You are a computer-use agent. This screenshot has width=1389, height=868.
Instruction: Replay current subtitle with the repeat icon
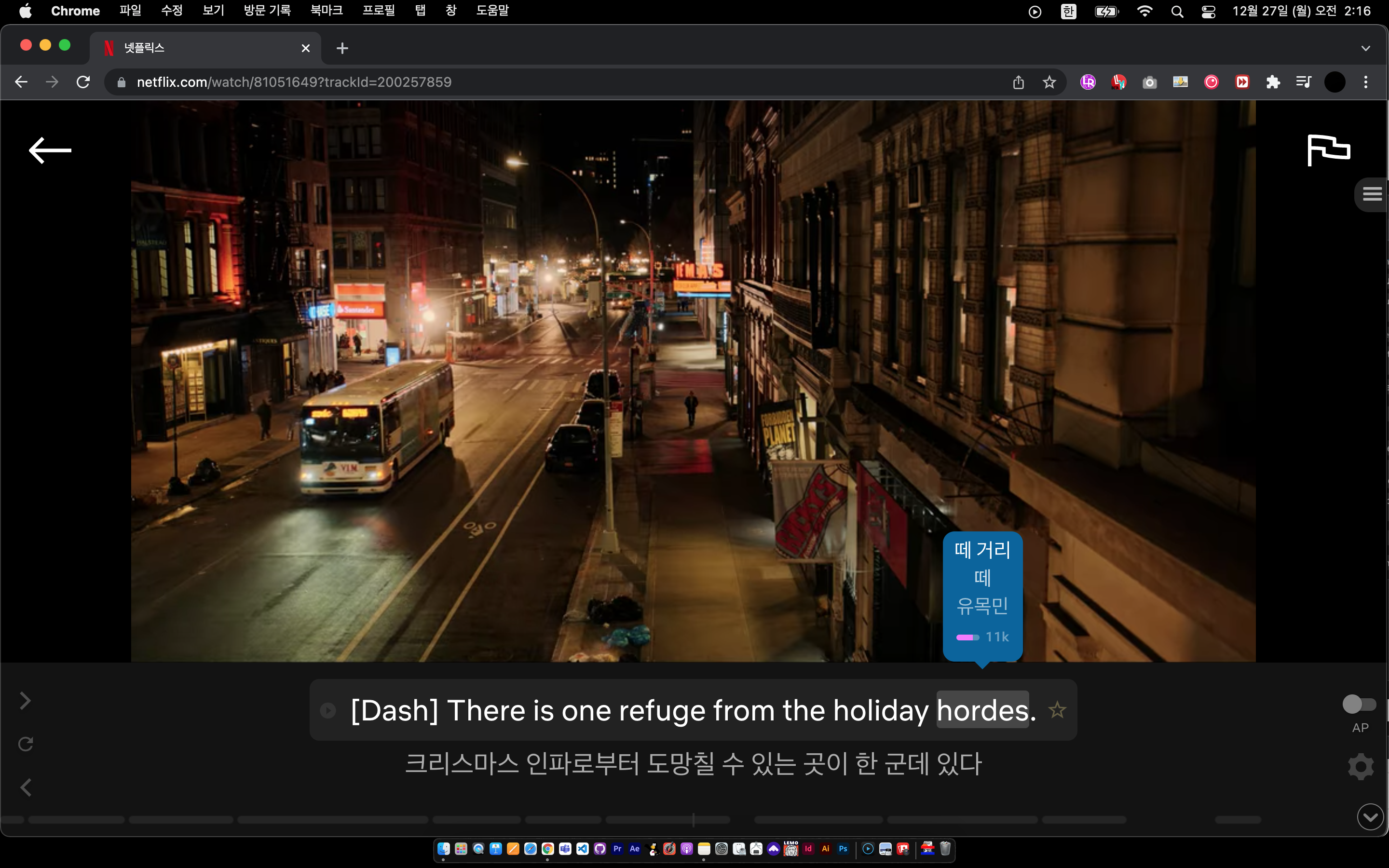pyautogui.click(x=25, y=744)
